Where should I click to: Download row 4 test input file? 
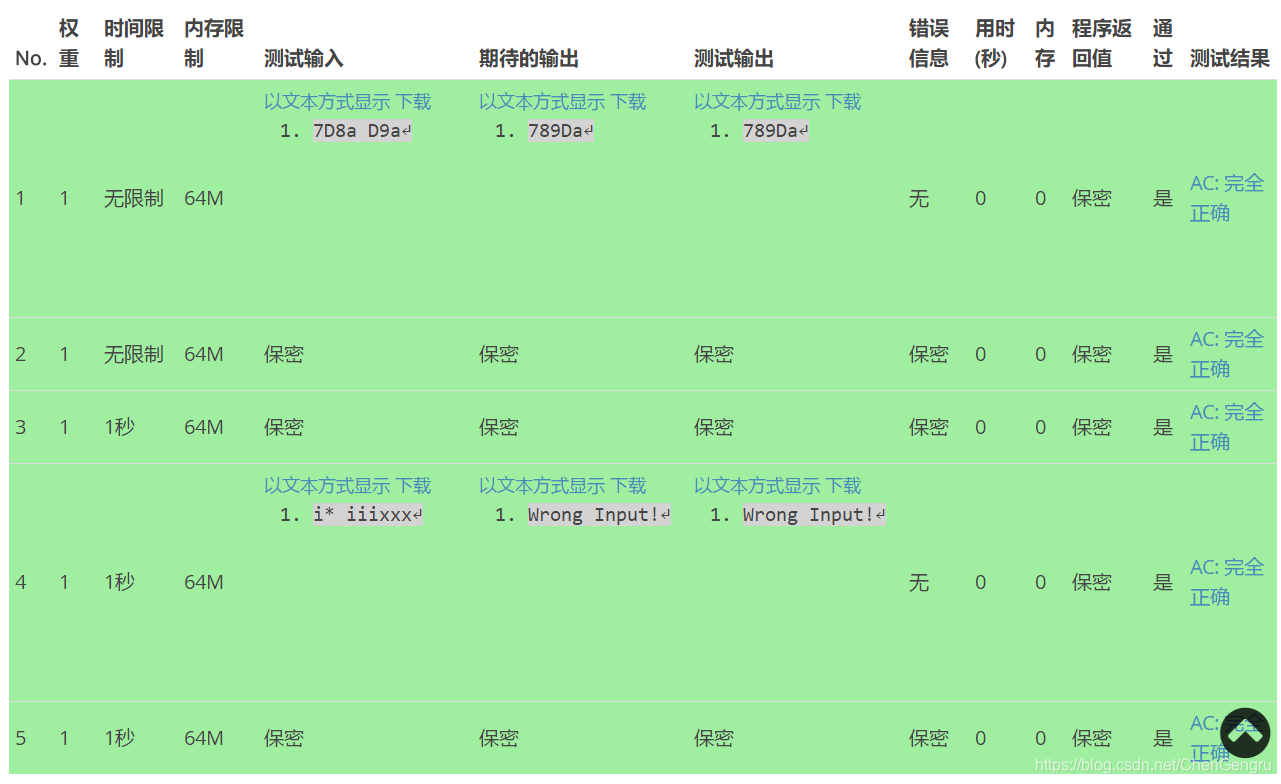point(413,486)
